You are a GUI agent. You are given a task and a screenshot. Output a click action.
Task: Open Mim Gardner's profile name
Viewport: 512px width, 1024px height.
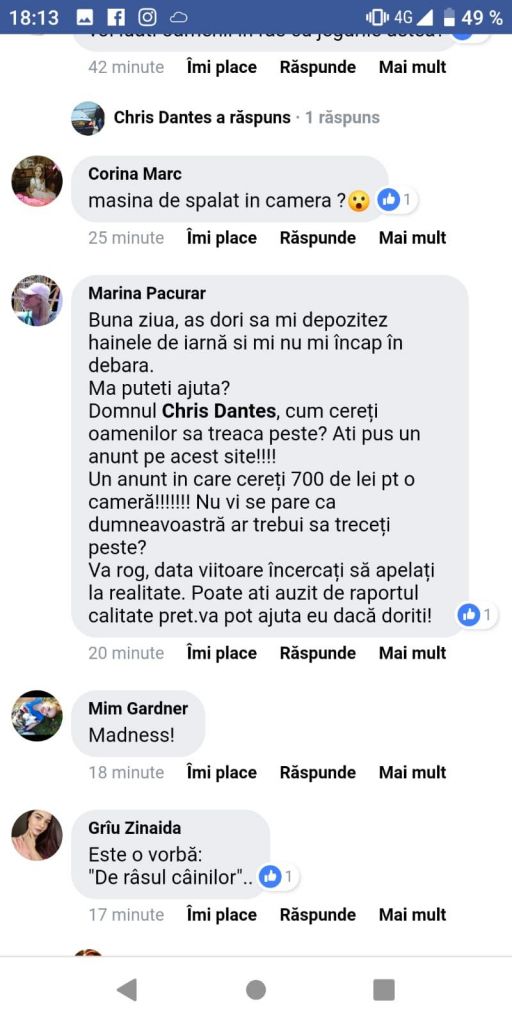click(138, 709)
